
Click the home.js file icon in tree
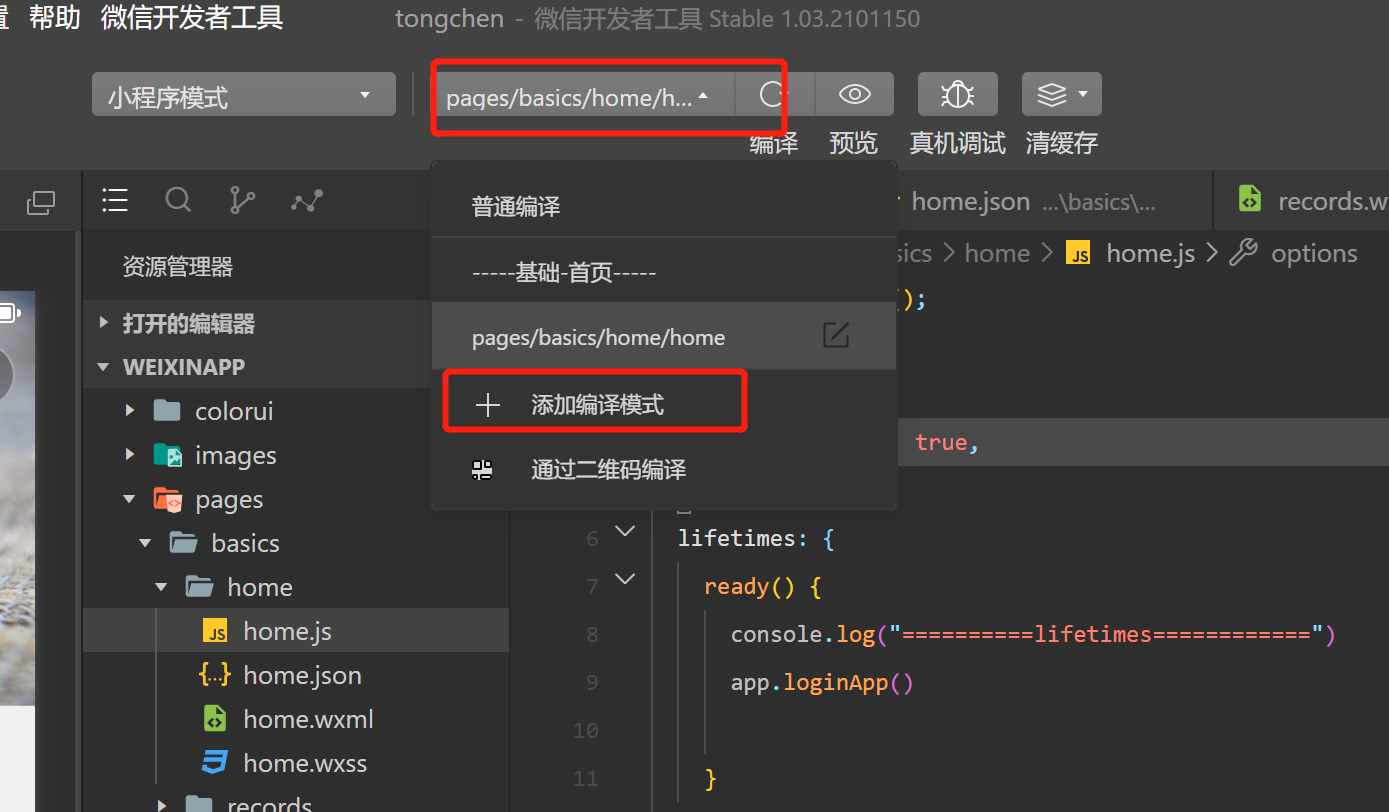(215, 631)
